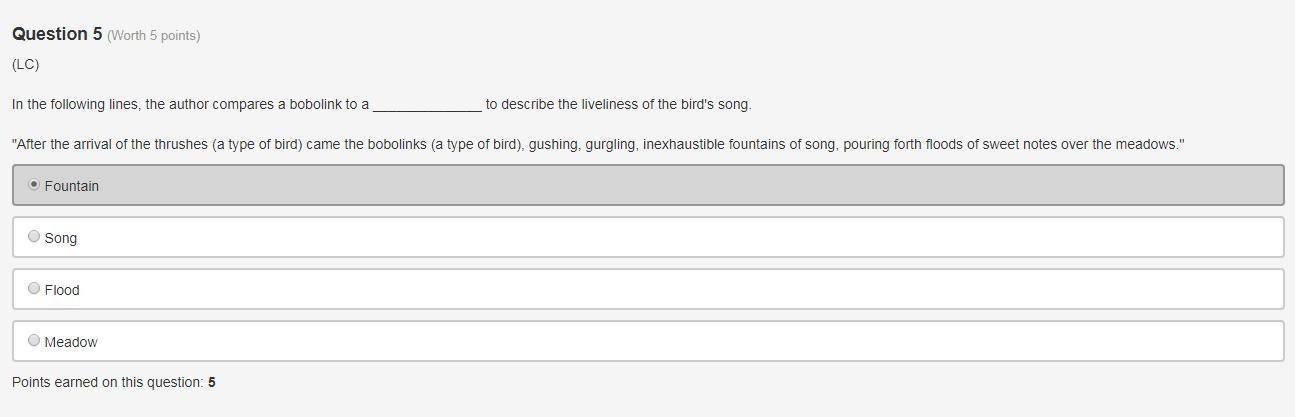Click the prompt sentence about the bobolink
The image size is (1295, 417).
190,104
